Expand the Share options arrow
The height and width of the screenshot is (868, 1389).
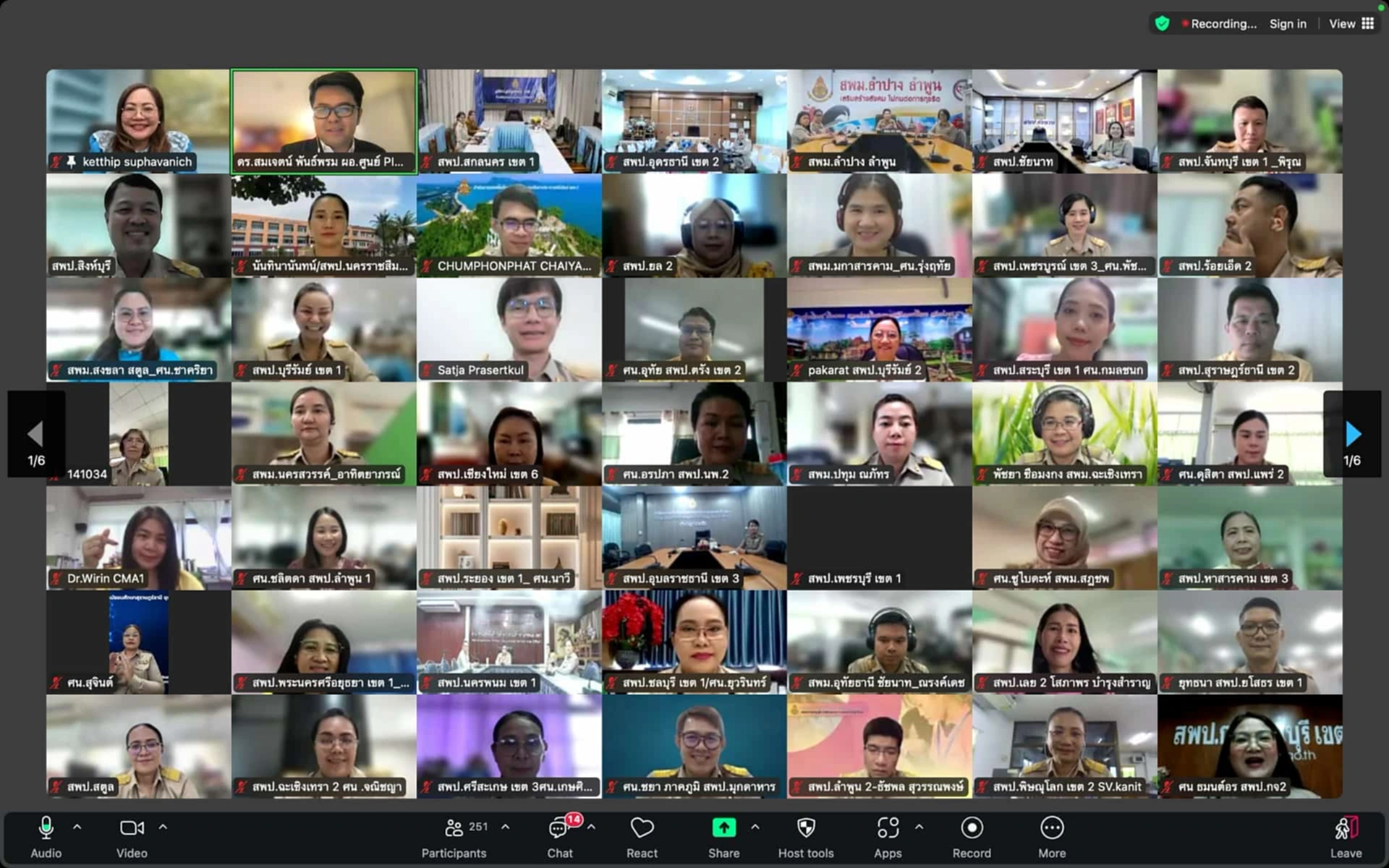point(755,827)
